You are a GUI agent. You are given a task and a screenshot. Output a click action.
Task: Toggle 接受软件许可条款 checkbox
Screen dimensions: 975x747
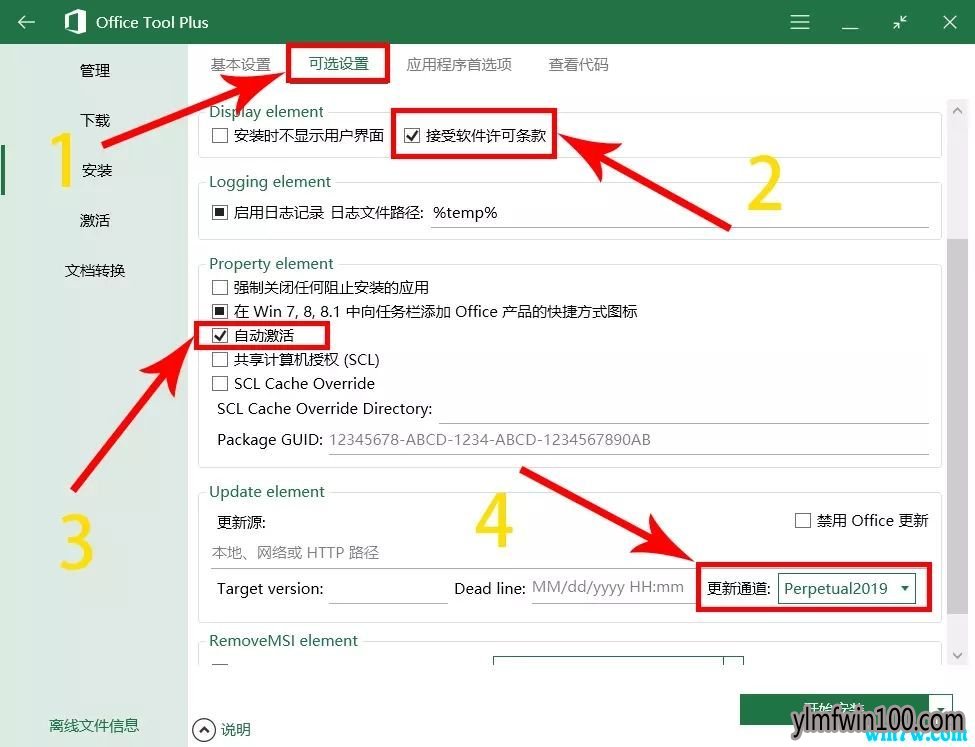[412, 135]
